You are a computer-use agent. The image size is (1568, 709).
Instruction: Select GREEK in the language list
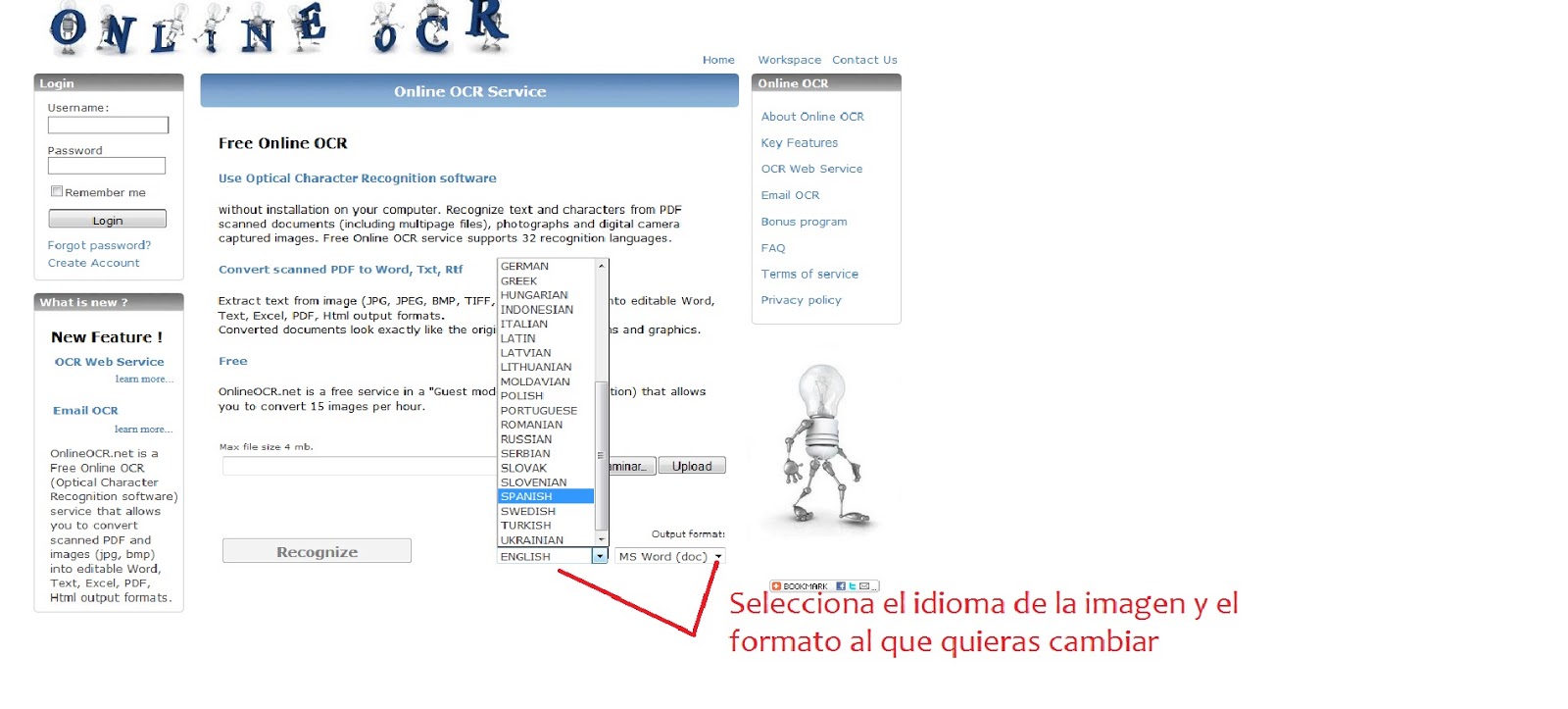[546, 280]
